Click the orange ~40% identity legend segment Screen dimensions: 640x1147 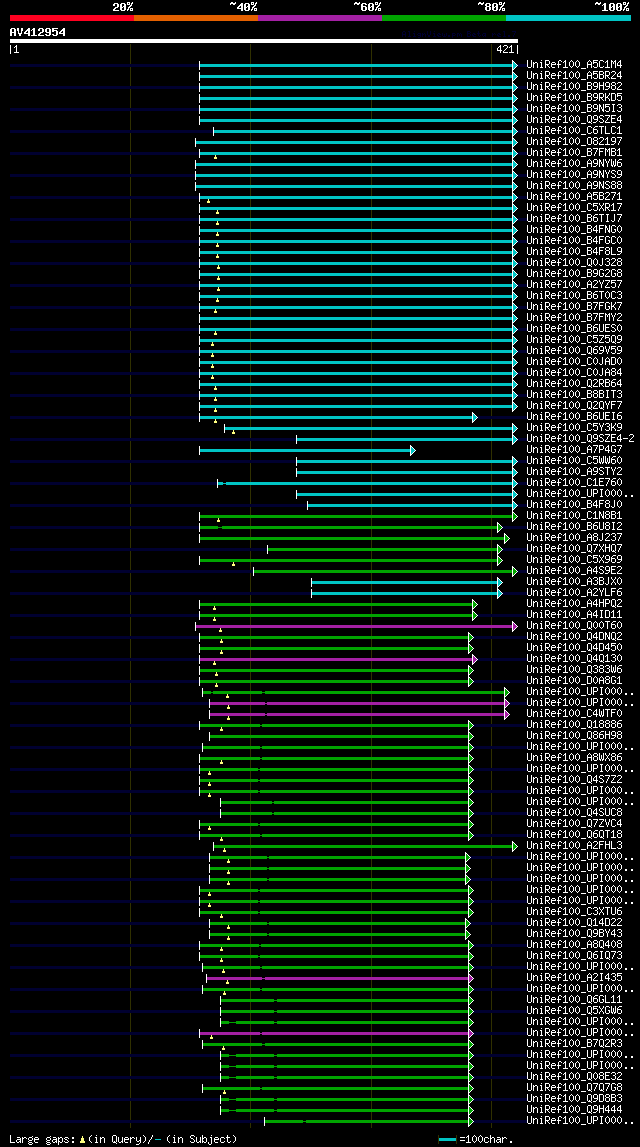pyautogui.click(x=196, y=18)
